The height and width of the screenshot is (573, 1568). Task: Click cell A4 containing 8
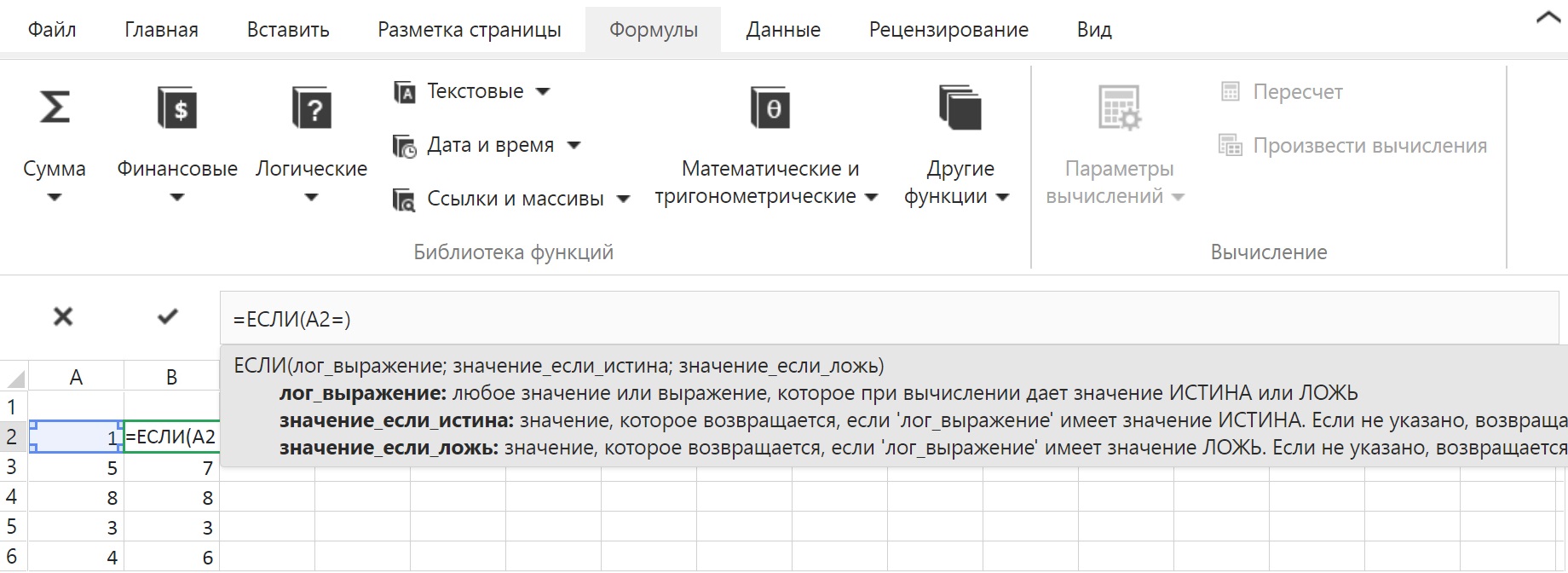pos(76,497)
